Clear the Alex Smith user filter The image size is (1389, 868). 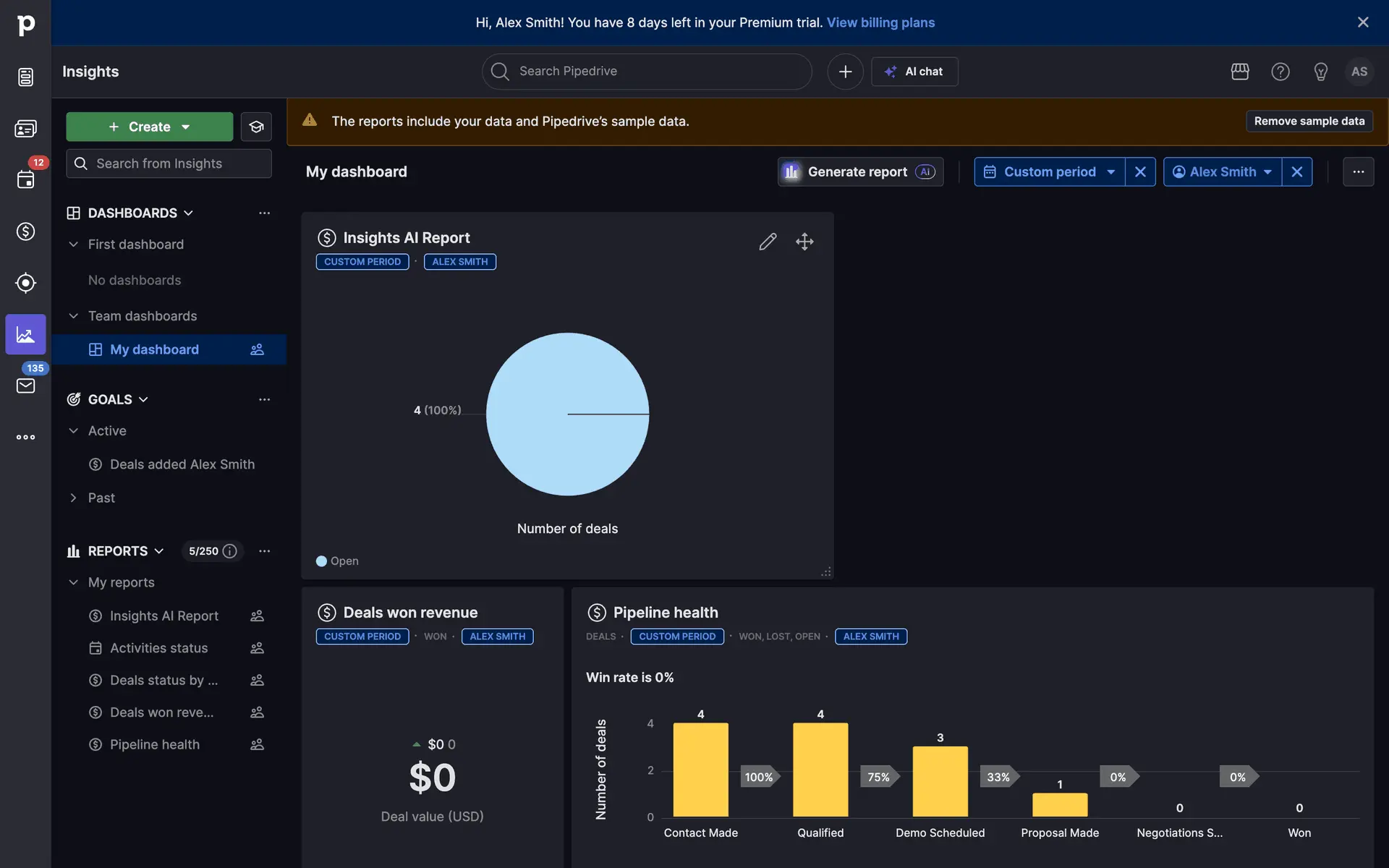click(x=1296, y=172)
